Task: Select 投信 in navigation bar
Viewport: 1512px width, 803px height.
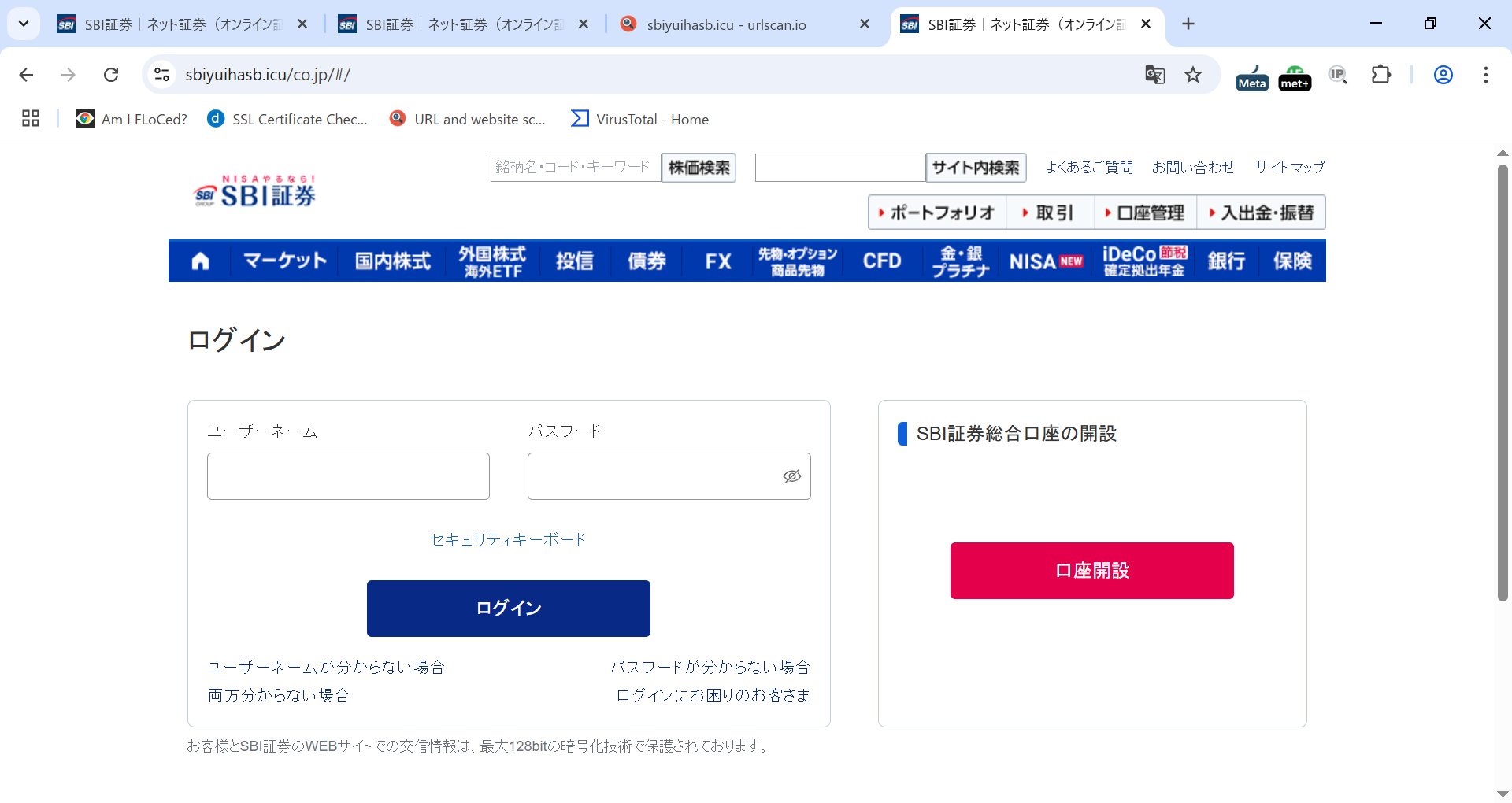Action: [x=575, y=261]
